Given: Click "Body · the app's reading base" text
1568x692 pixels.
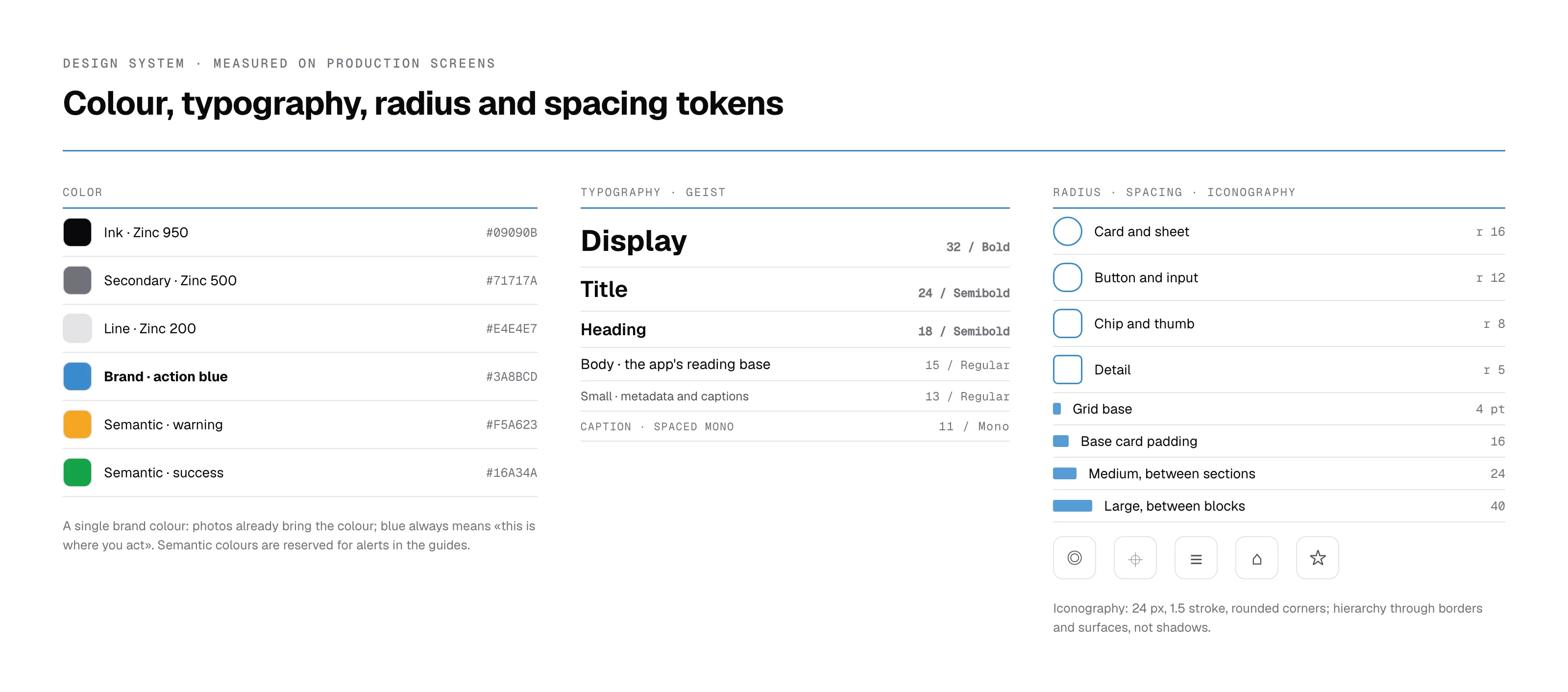Looking at the screenshot, I should coord(675,364).
